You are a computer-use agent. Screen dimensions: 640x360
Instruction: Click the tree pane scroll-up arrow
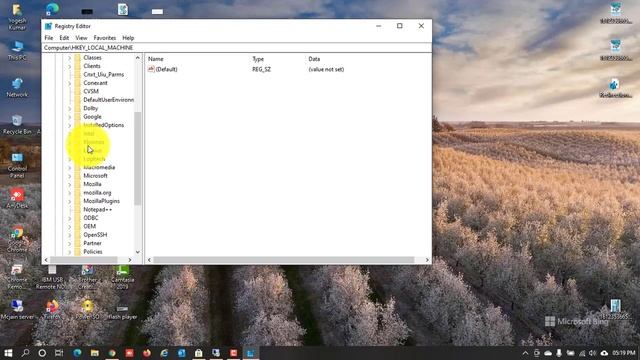[x=138, y=58]
